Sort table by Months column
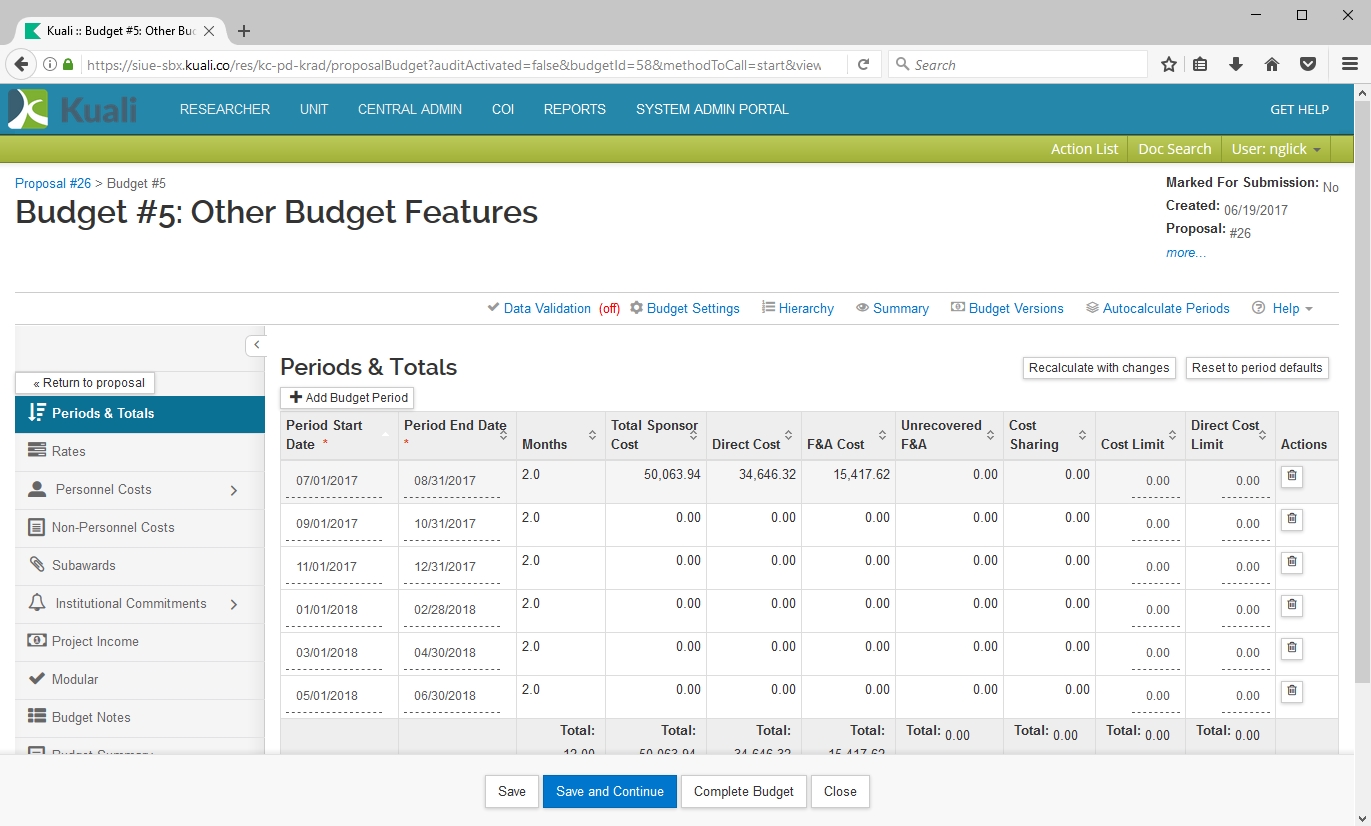The image size is (1371, 826). [592, 435]
